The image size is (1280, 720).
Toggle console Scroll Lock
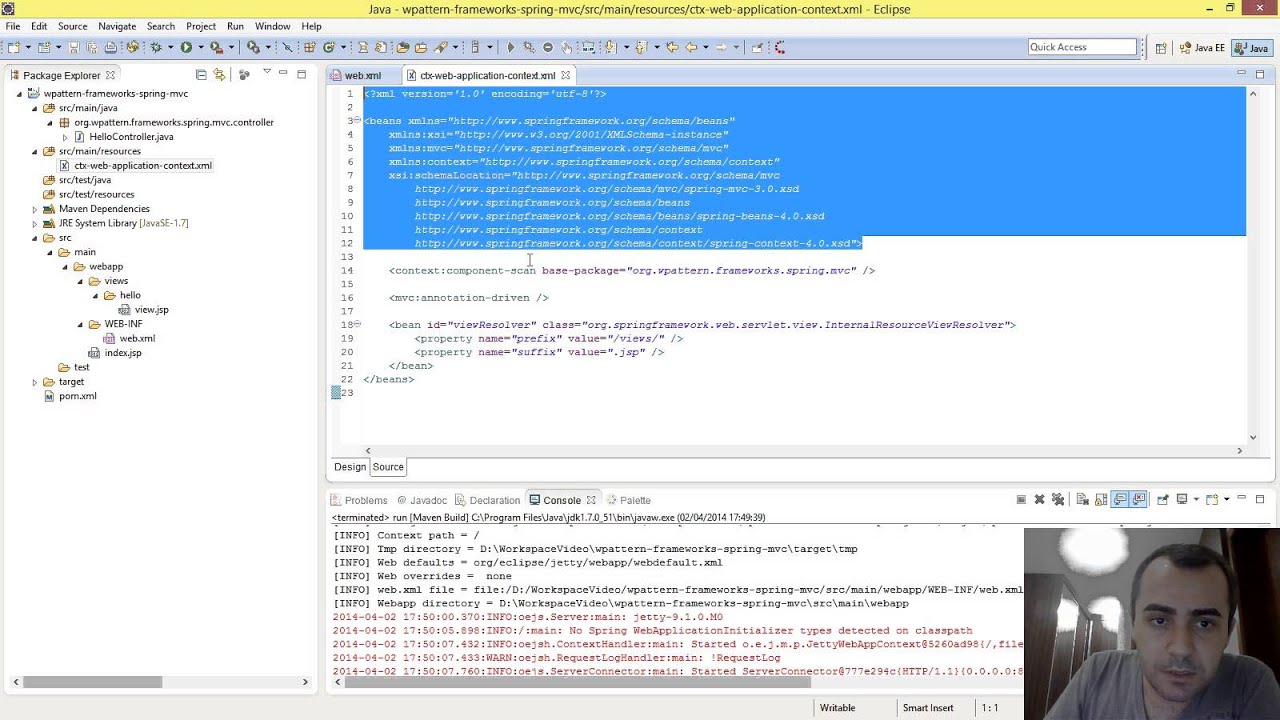[x=1101, y=500]
